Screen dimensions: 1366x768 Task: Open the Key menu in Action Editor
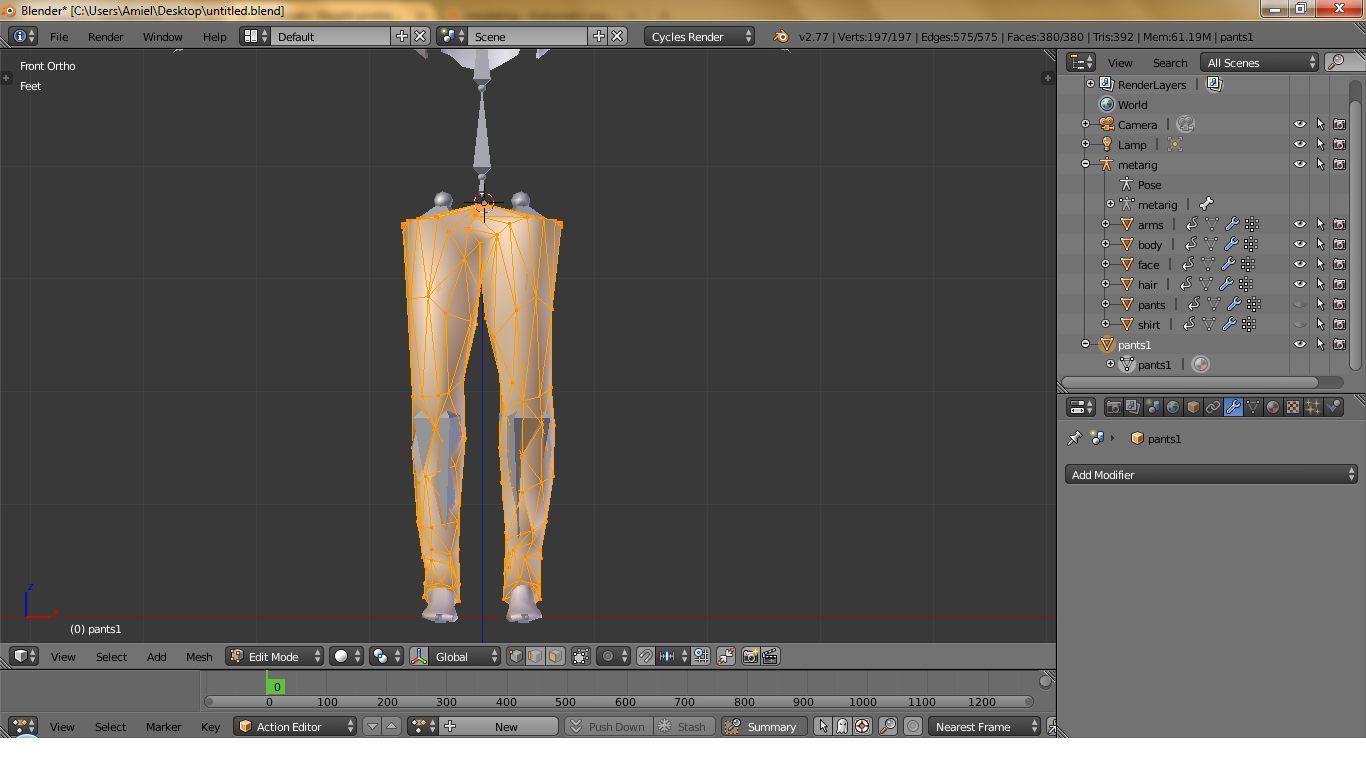pos(210,726)
